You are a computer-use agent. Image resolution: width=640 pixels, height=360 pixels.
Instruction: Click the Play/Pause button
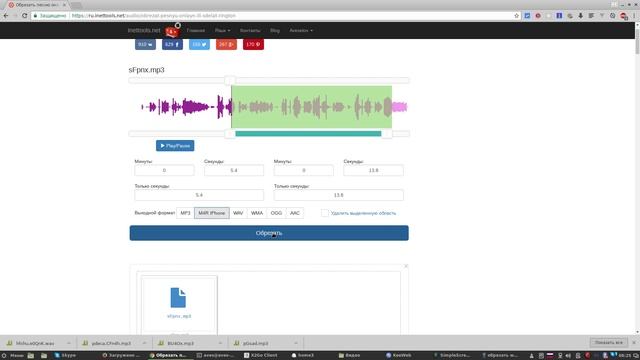coord(175,146)
